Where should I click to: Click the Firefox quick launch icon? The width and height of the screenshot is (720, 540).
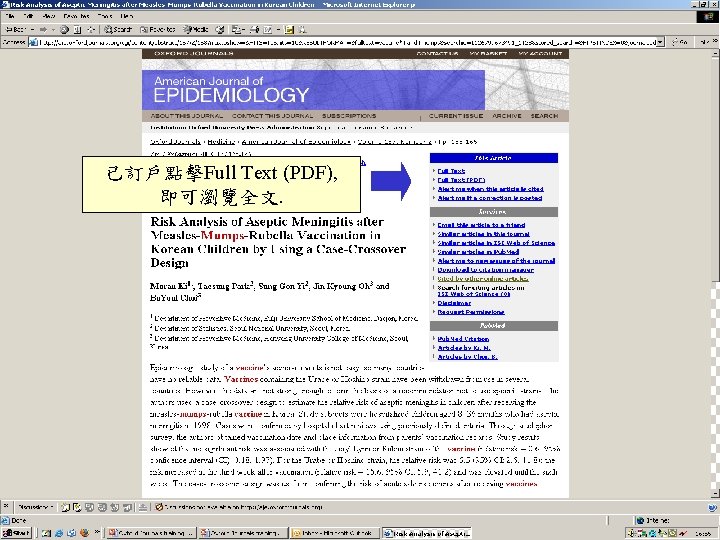[x=84, y=533]
